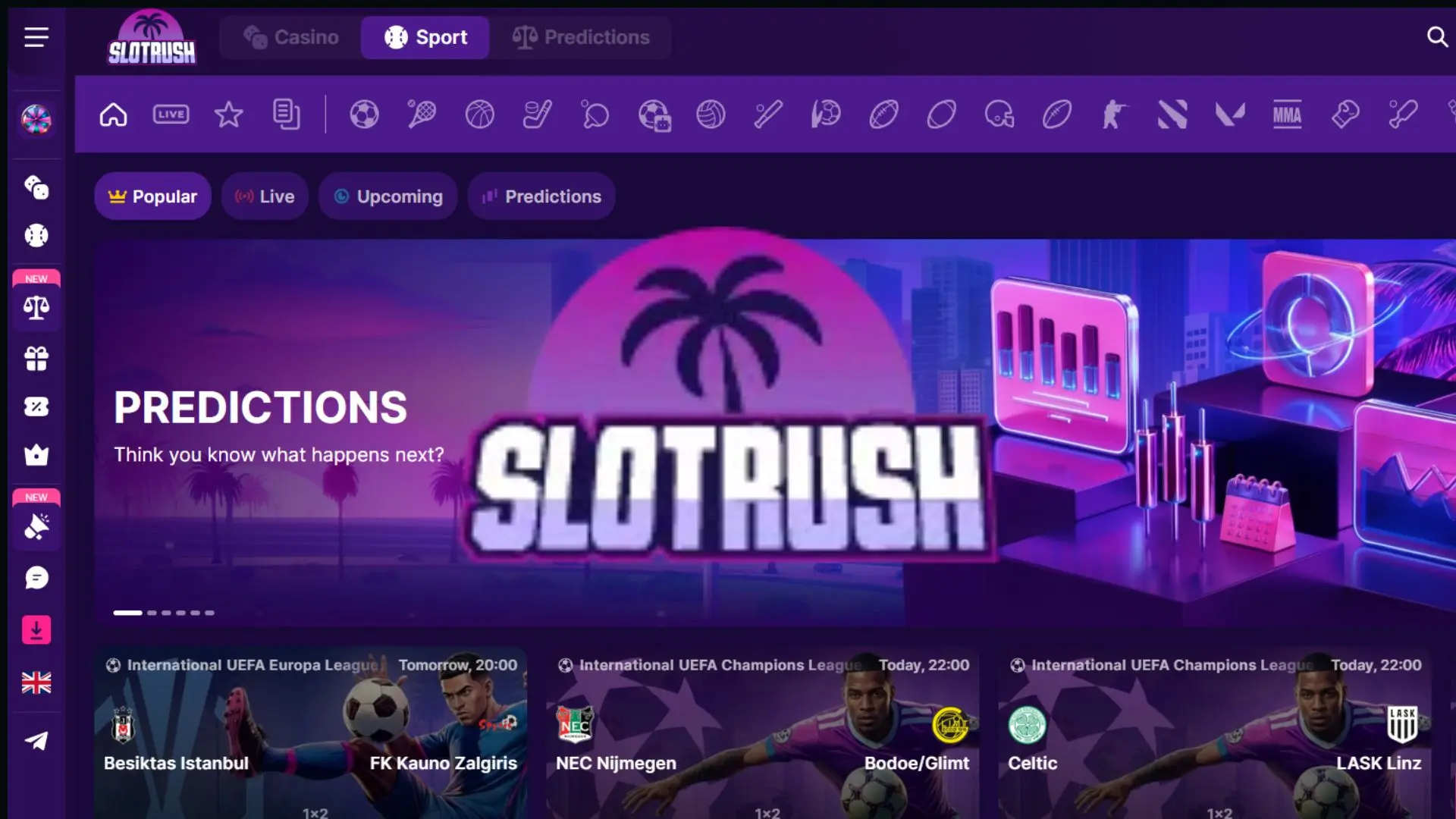Jump to the last banner slide dot
Screen dimensions: 1456x819
(x=209, y=613)
